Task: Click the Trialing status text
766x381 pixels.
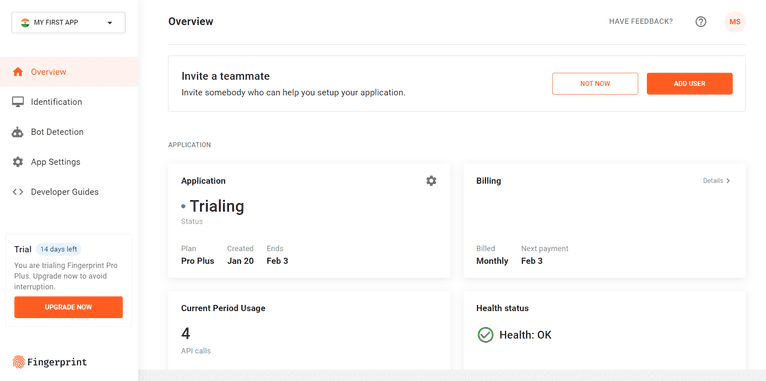Action: (217, 206)
